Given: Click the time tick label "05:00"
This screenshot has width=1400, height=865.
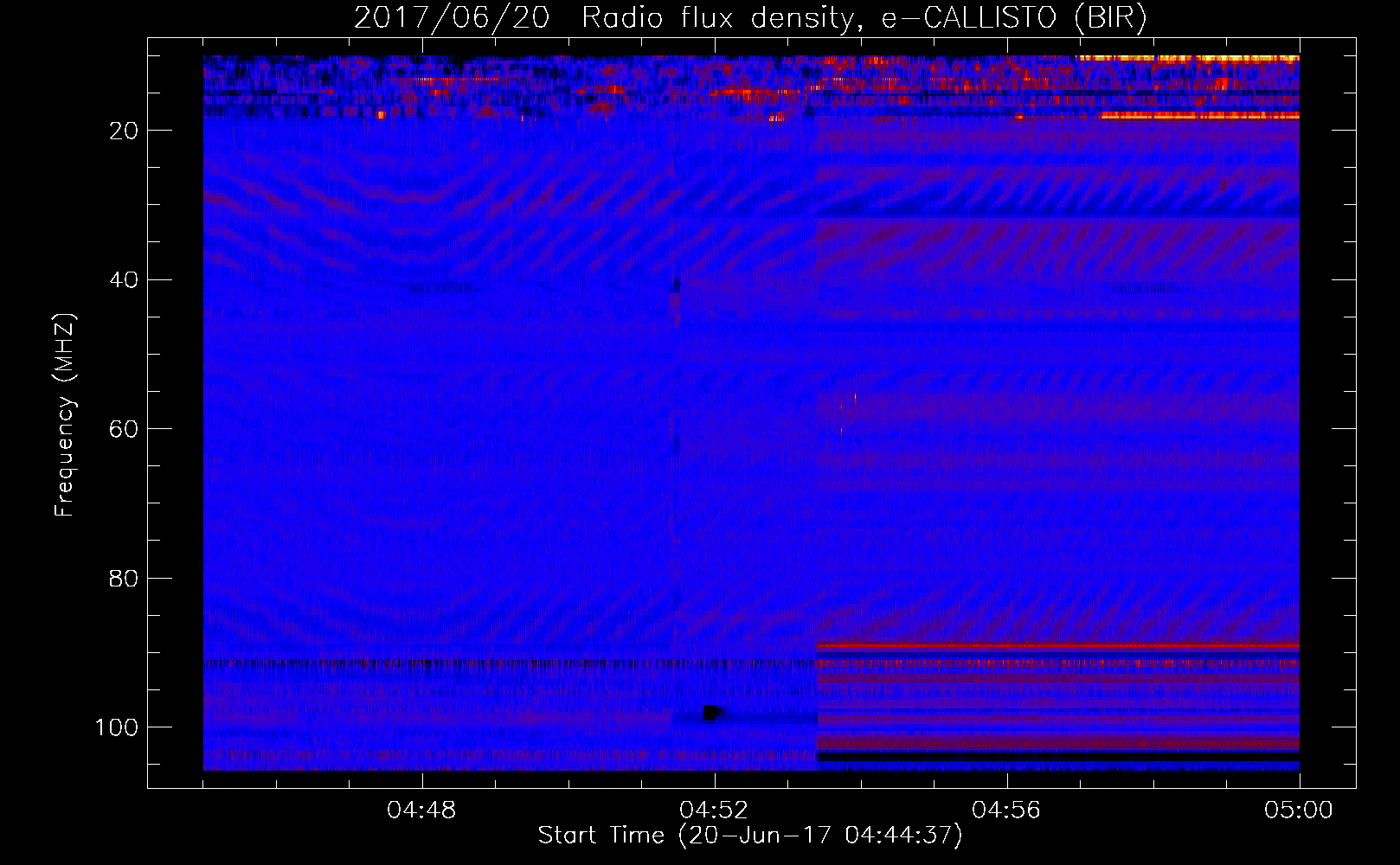Looking at the screenshot, I should coord(1299,811).
